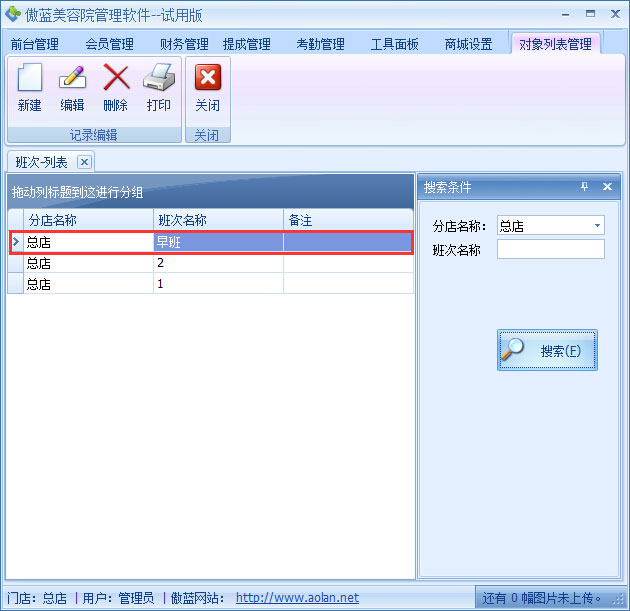Close the 班次-列表 document tab
630x611 pixels.
point(84,162)
